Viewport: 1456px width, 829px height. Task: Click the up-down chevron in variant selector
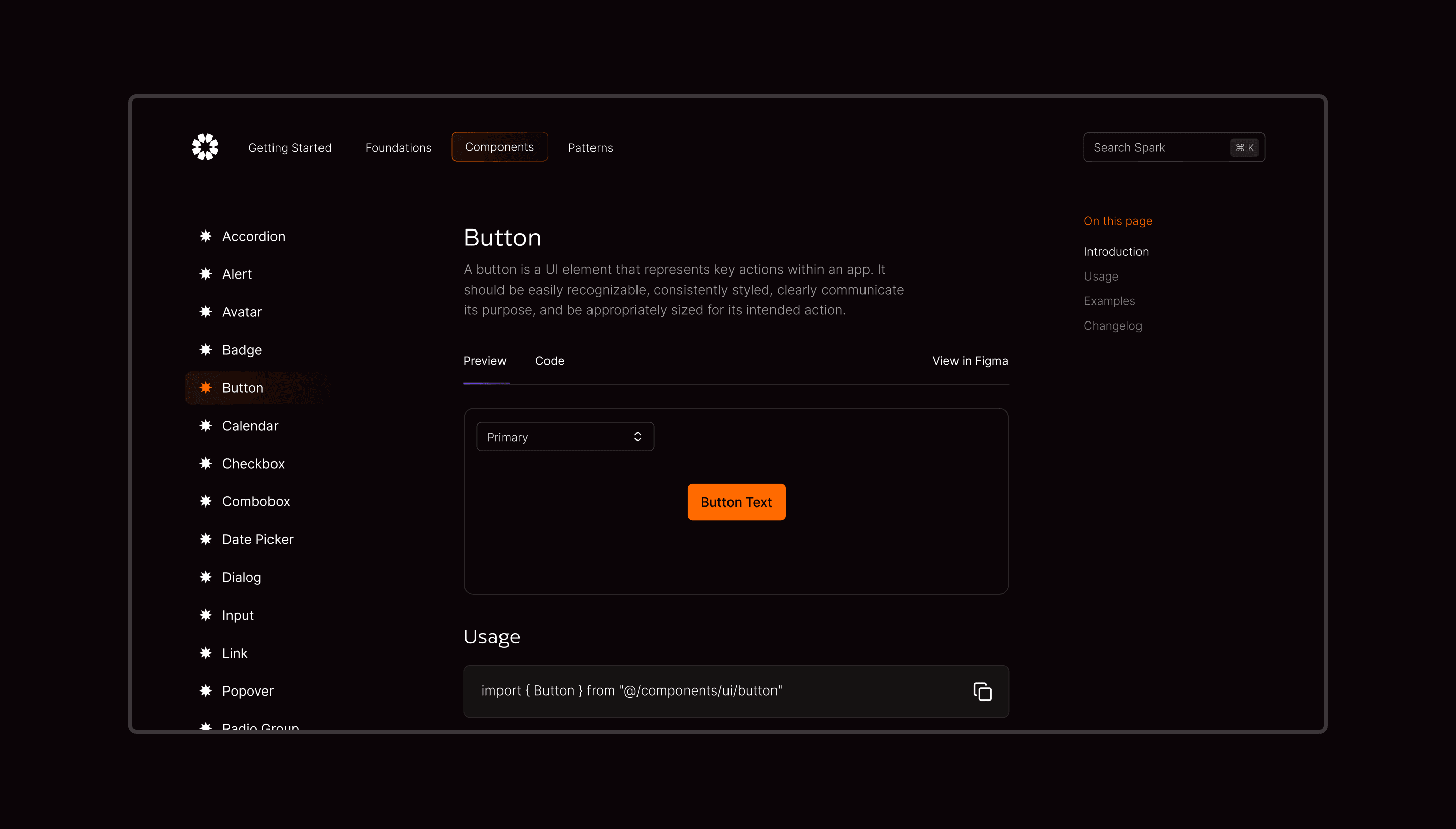pyautogui.click(x=637, y=437)
